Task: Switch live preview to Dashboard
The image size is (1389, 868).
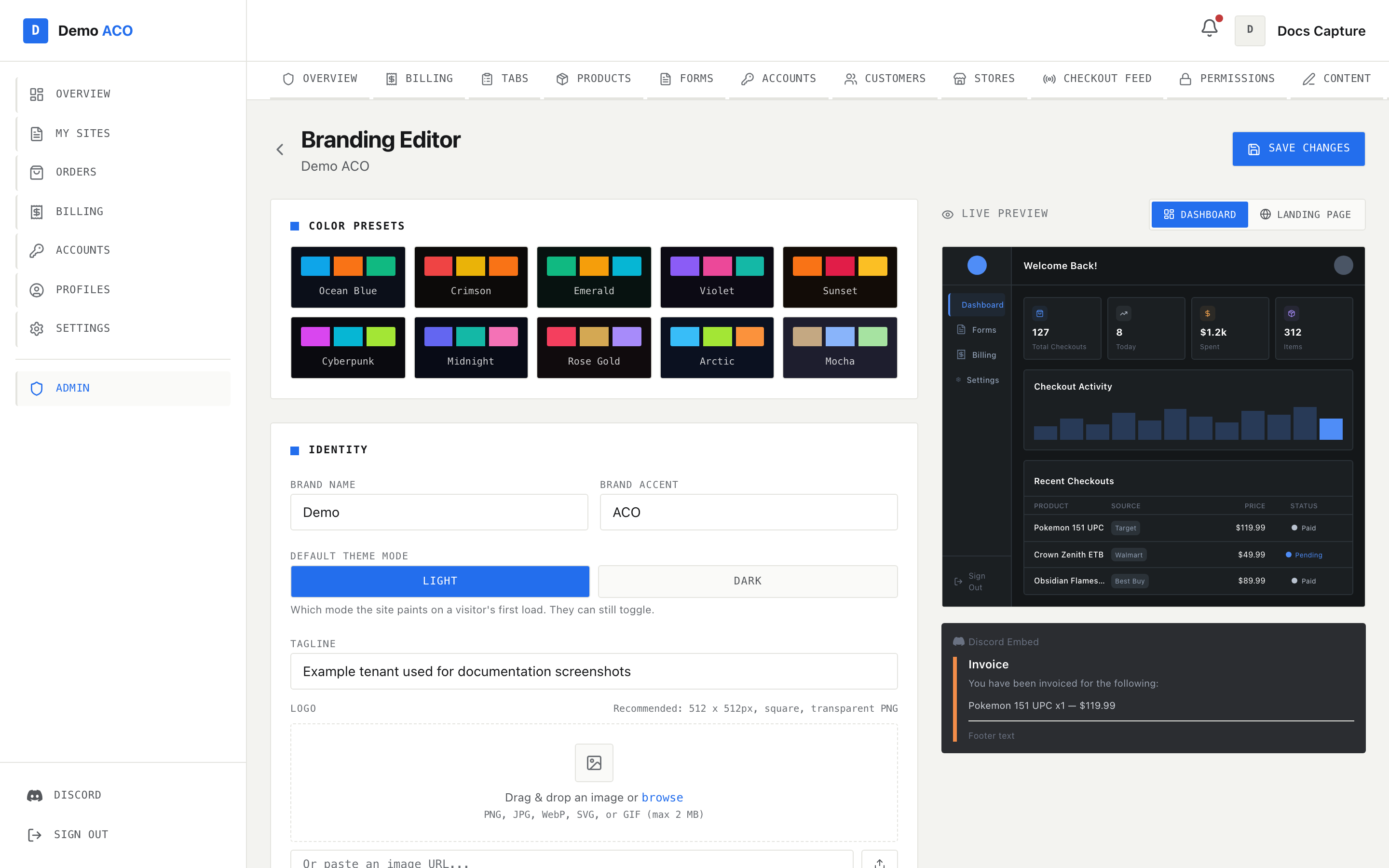Action: (1199, 214)
